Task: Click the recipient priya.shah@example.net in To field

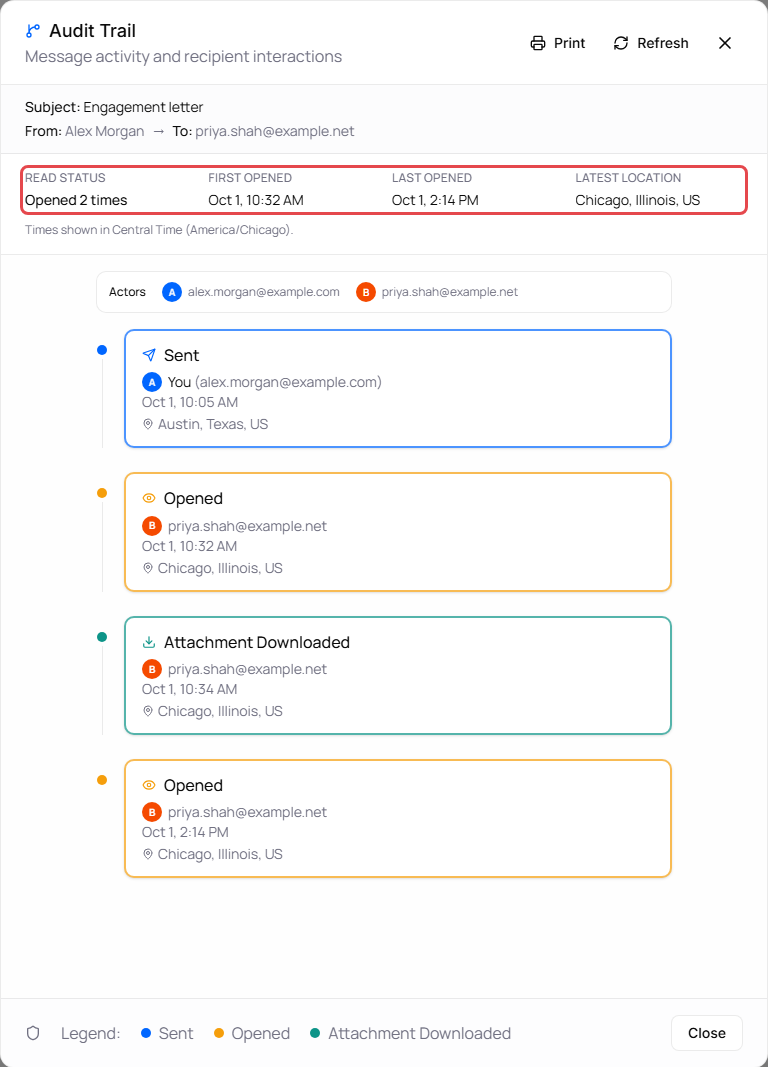Action: pyautogui.click(x=275, y=131)
